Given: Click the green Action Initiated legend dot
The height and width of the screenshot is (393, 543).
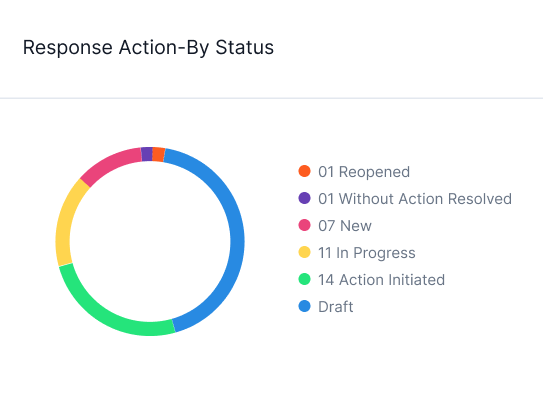Looking at the screenshot, I should click(x=304, y=279).
